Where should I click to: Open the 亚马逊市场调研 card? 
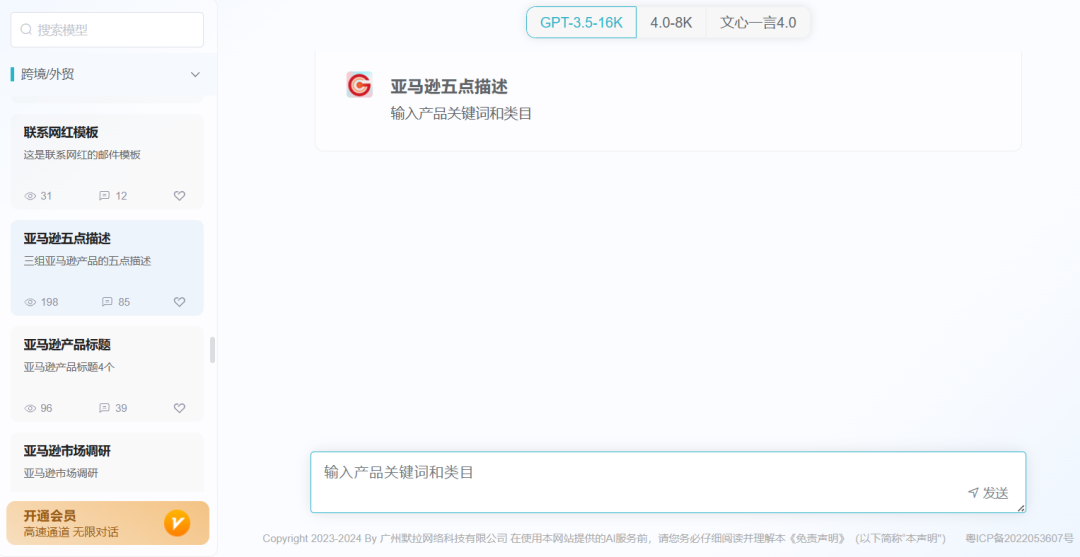(107, 463)
